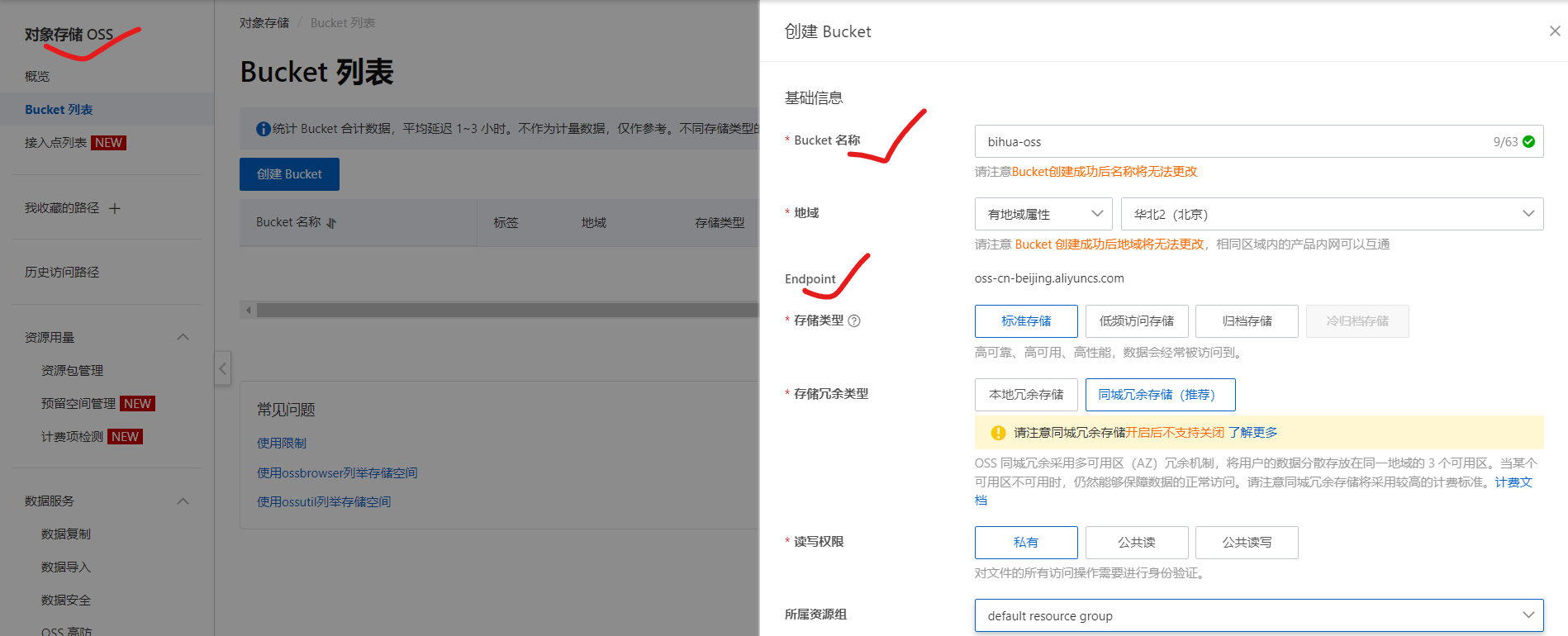The image size is (1568, 636).
Task: Click the endpoint text oss-cn-beijing.aliyuncs.com
Action: 1049,278
